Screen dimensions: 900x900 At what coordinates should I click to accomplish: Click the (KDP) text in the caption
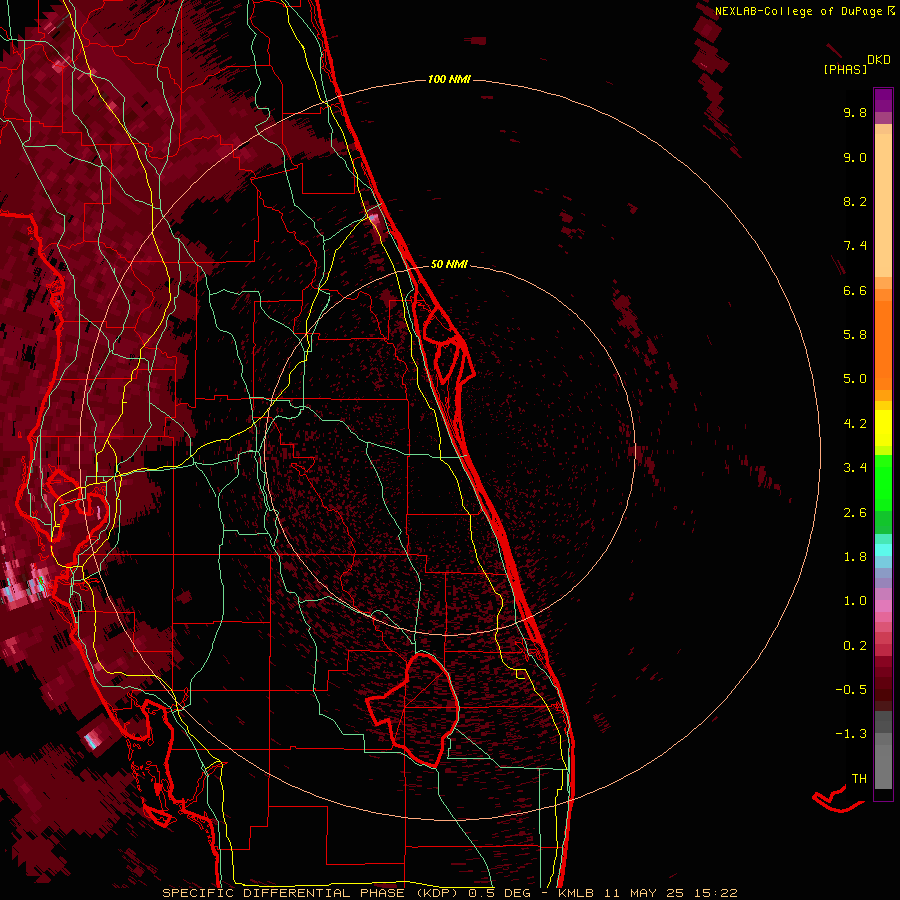(x=437, y=893)
